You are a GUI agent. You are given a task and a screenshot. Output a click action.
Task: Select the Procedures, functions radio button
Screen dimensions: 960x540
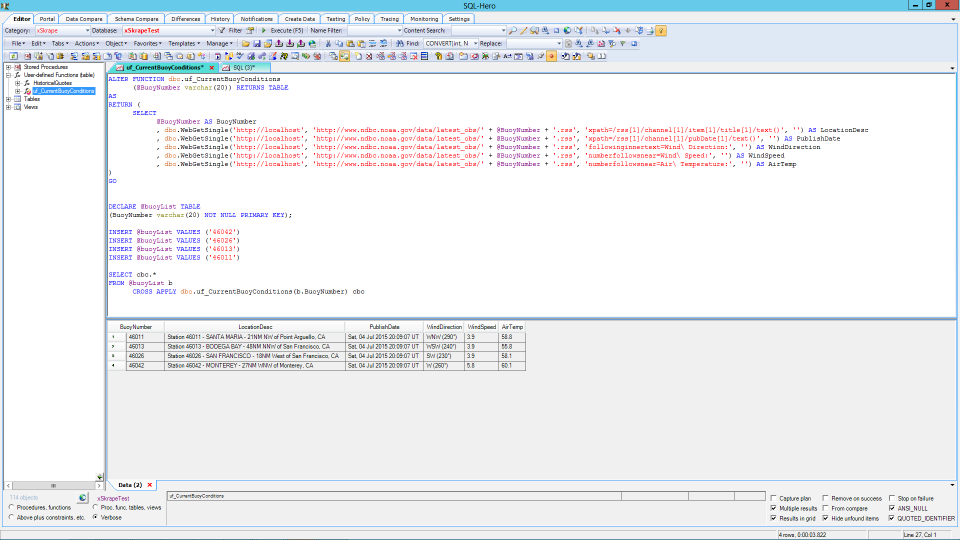coord(12,508)
